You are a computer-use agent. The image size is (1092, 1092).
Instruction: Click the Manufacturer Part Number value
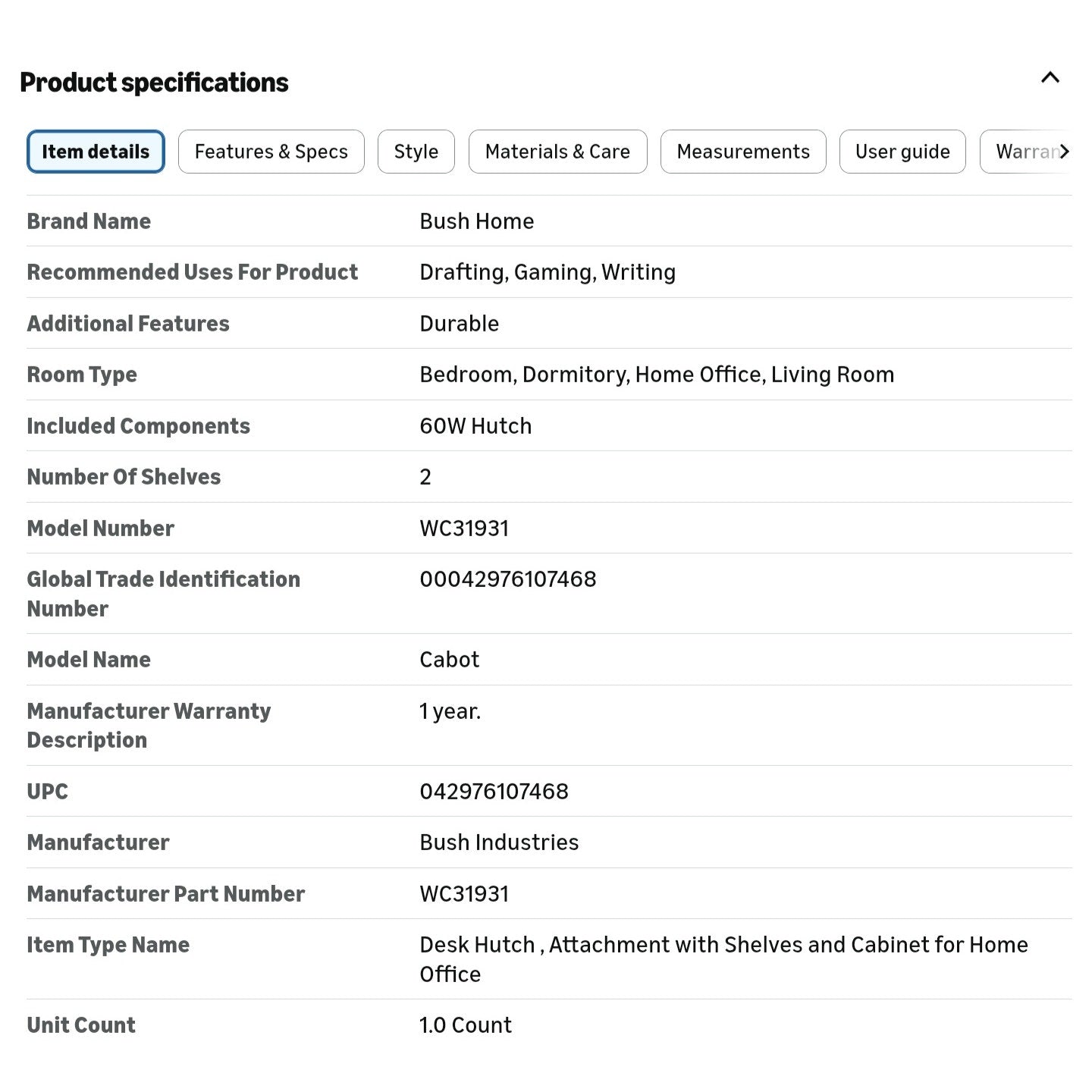point(464,894)
